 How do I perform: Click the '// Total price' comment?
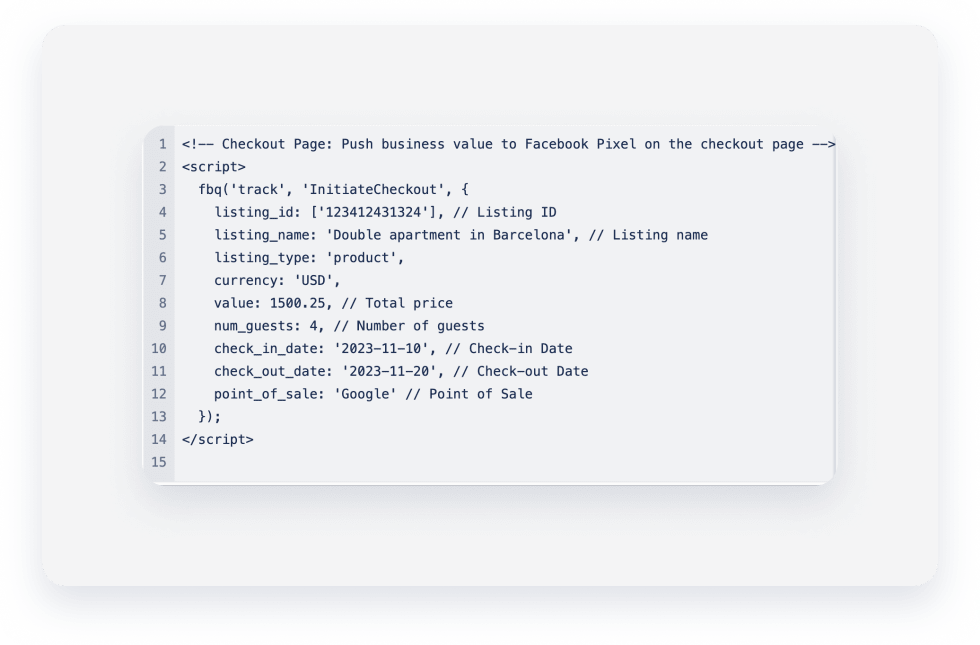tap(397, 303)
